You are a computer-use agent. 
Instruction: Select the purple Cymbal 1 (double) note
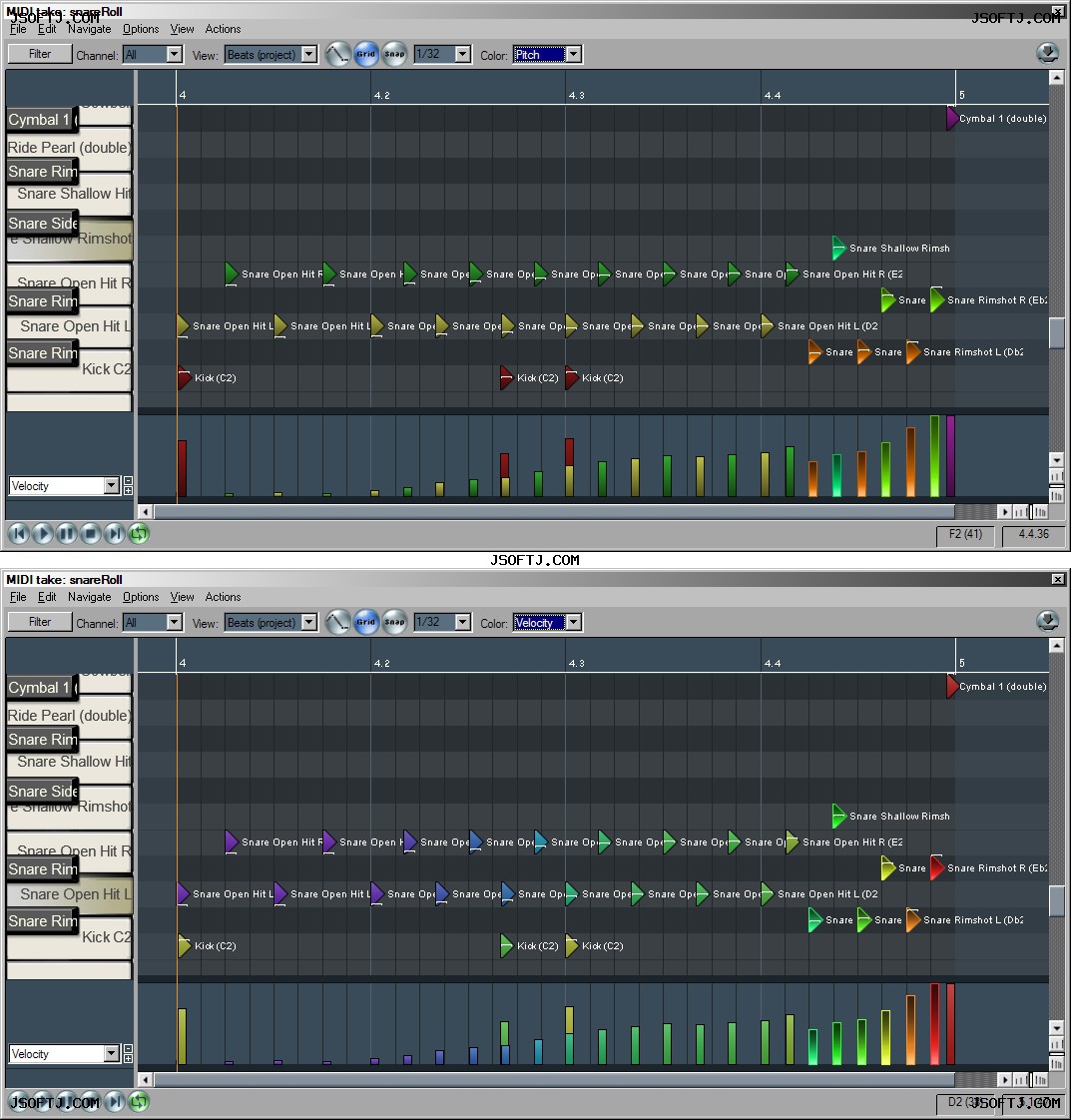pos(952,119)
